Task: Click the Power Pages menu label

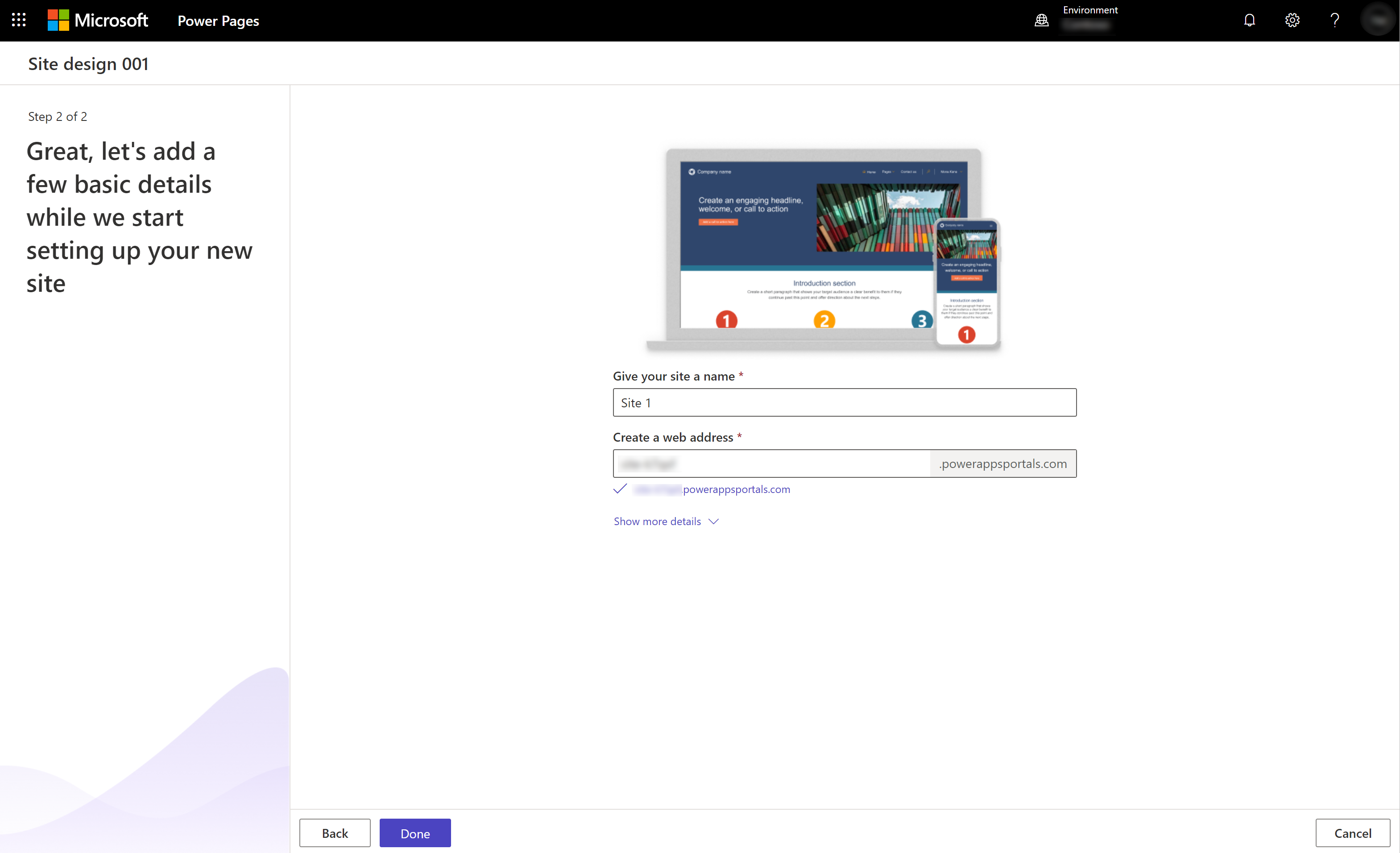Action: point(219,19)
